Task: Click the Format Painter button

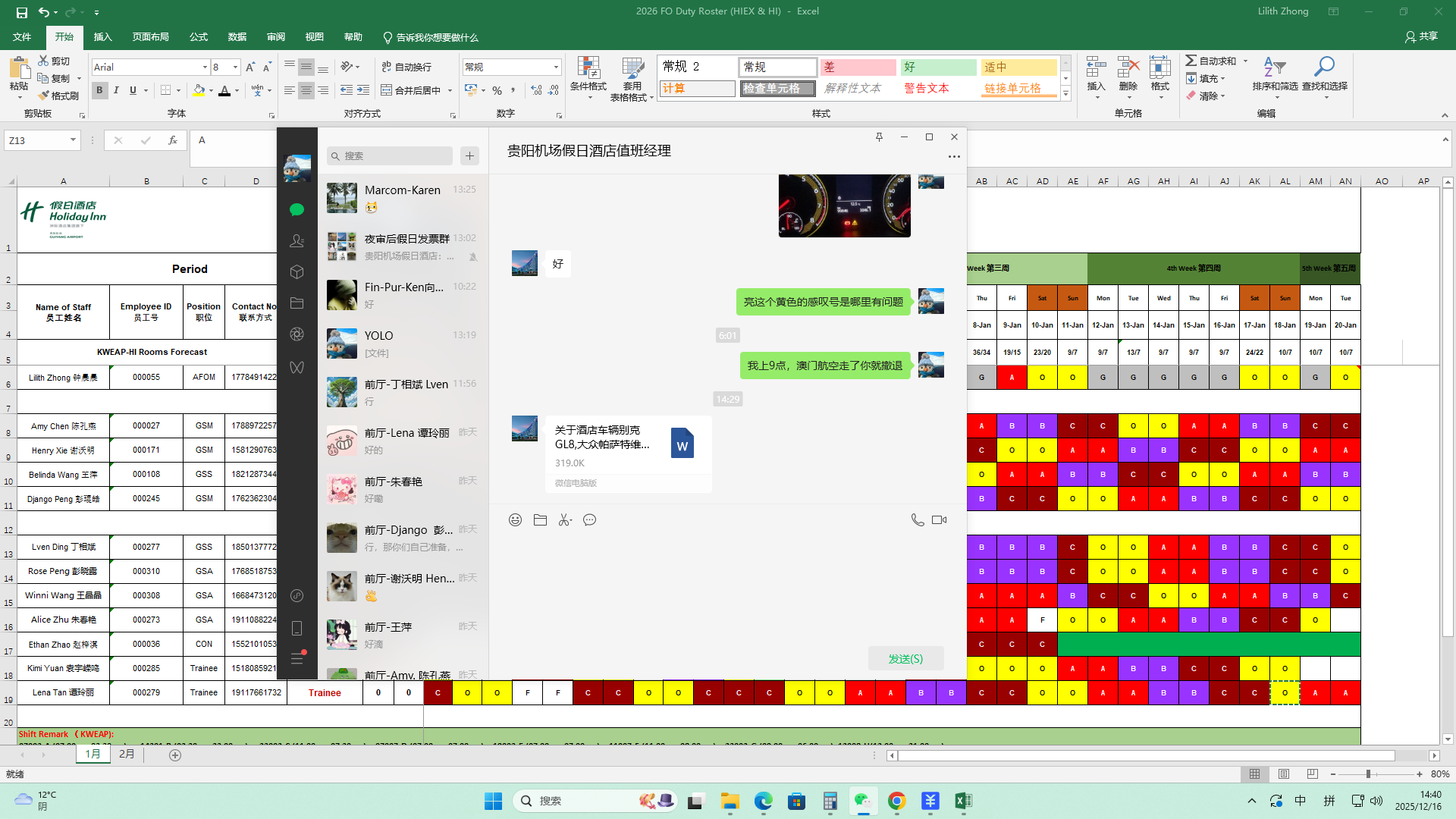Action: (x=58, y=96)
